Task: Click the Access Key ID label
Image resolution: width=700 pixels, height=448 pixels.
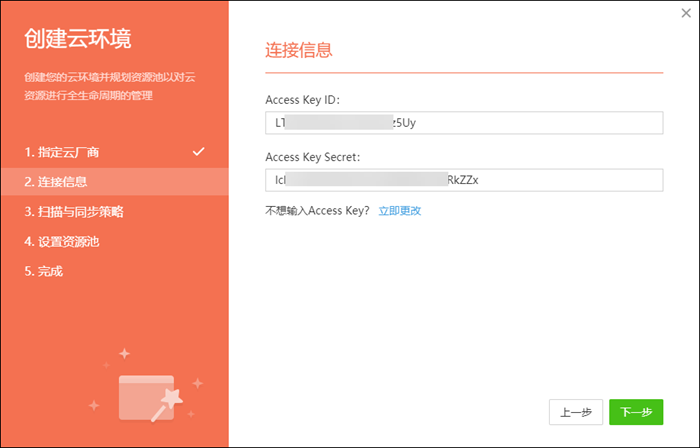Action: (302, 99)
